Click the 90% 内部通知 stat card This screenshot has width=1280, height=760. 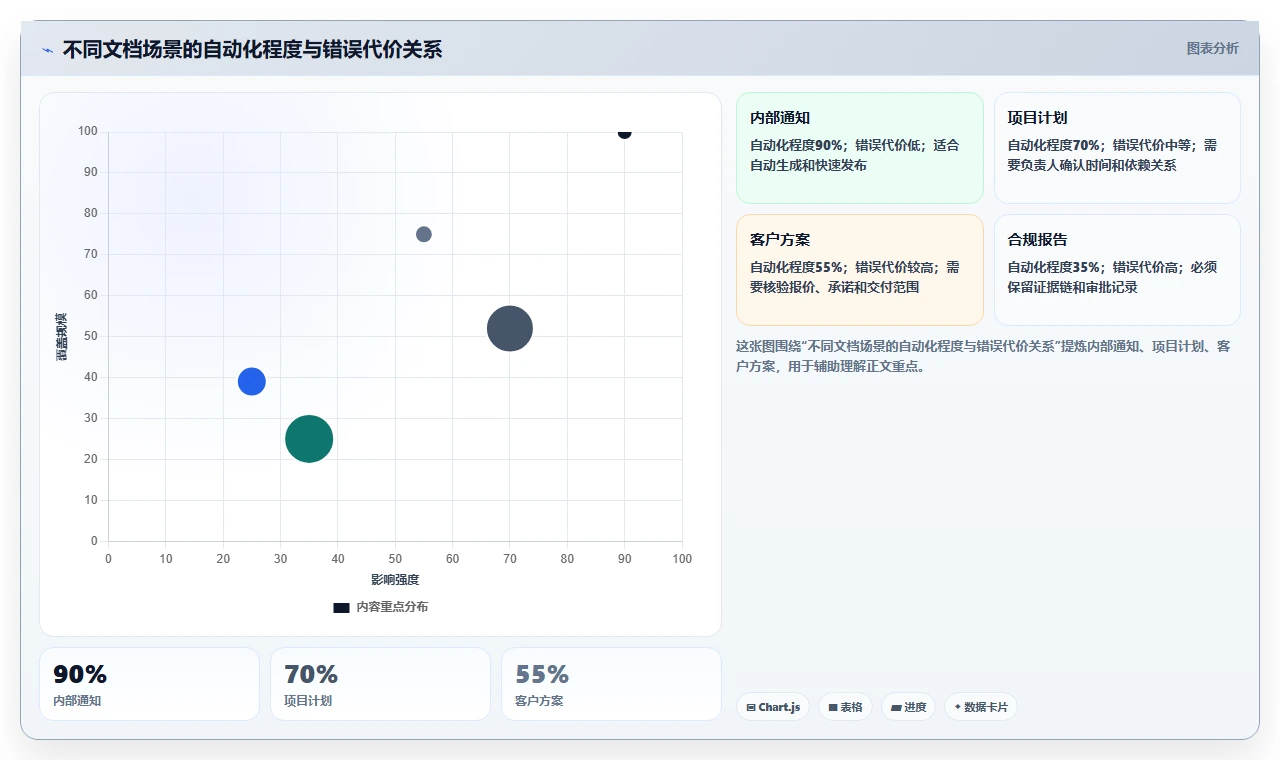[x=149, y=684]
